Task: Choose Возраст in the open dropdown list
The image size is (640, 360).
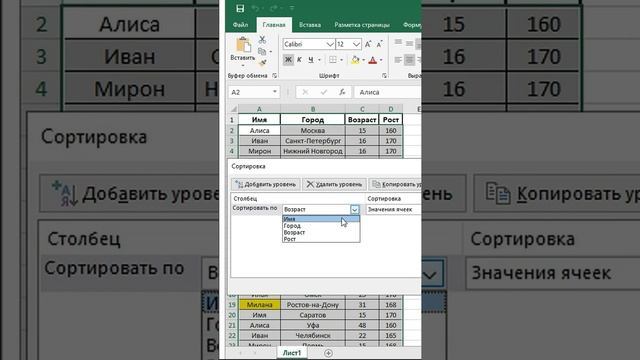Action: tap(321, 232)
